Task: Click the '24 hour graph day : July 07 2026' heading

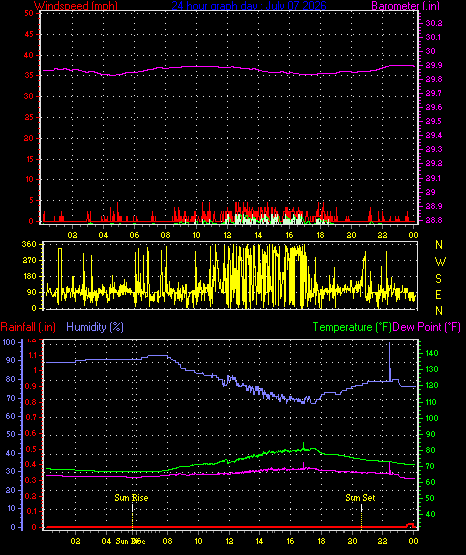Action: click(x=249, y=6)
